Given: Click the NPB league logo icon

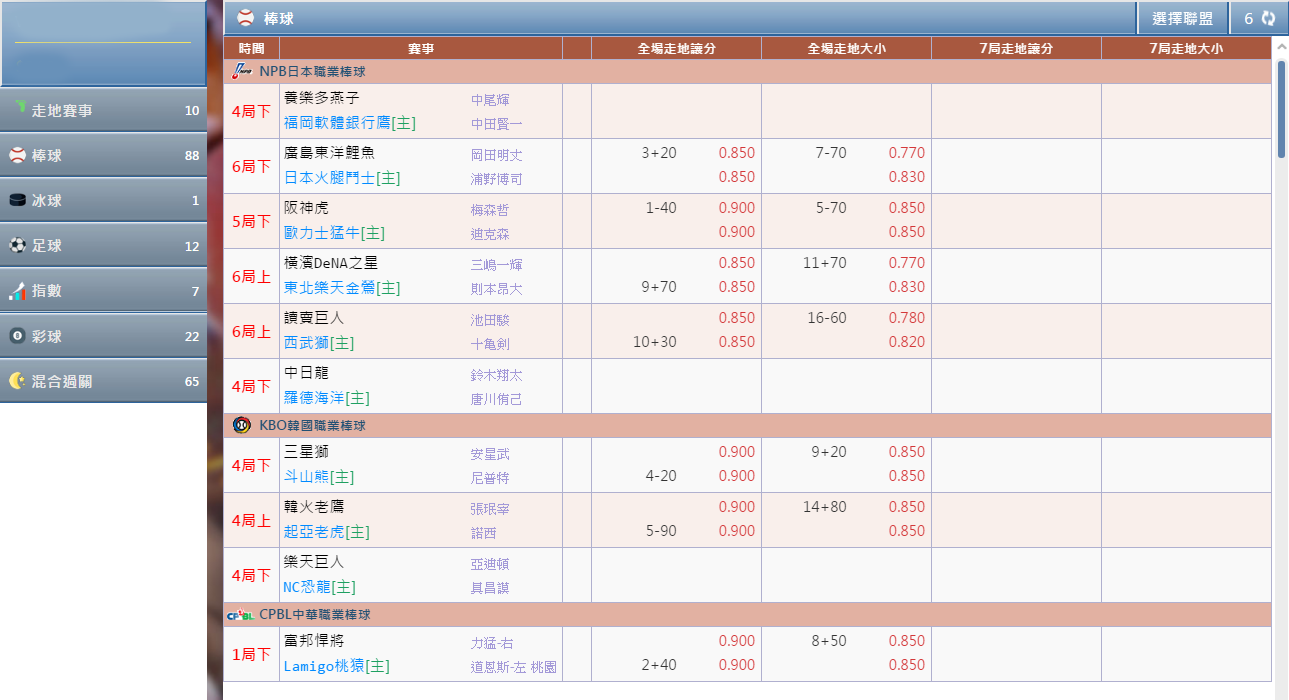Looking at the screenshot, I should (240, 71).
